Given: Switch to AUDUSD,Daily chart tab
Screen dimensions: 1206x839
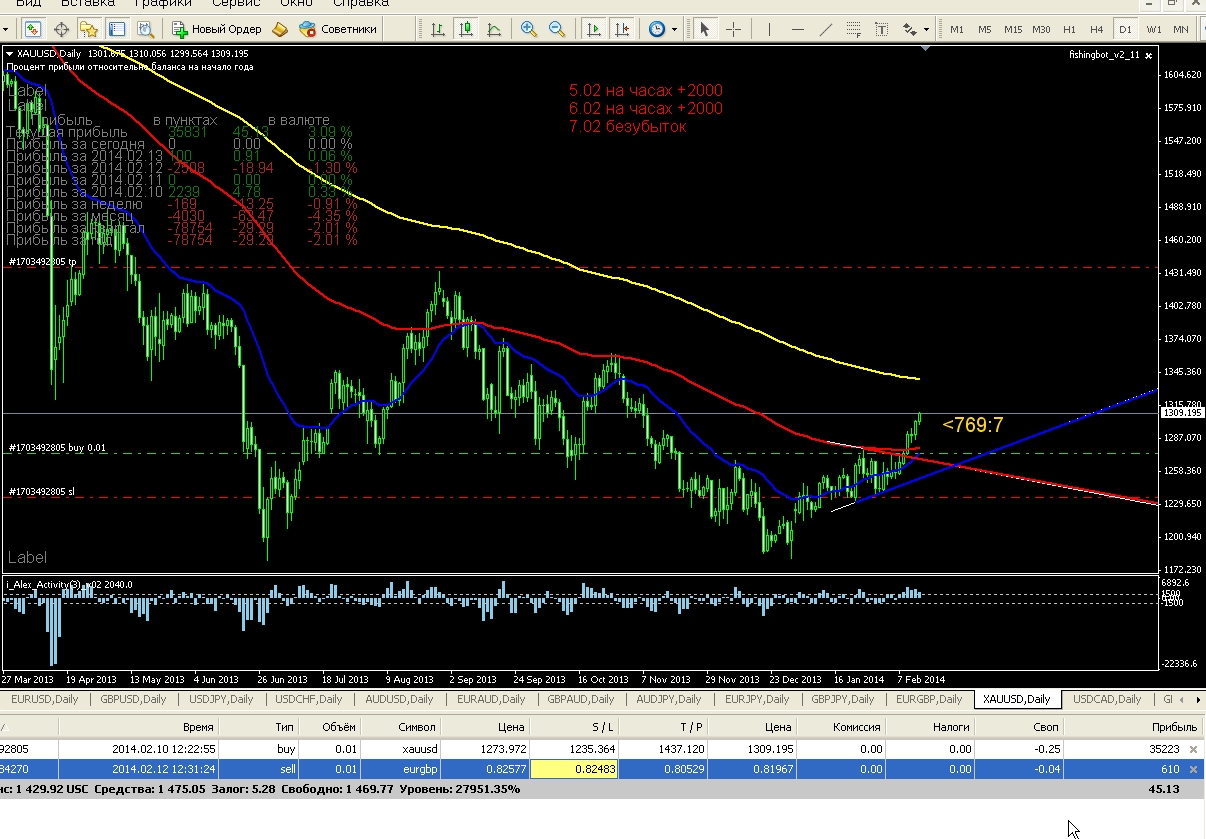Looking at the screenshot, I should point(399,699).
